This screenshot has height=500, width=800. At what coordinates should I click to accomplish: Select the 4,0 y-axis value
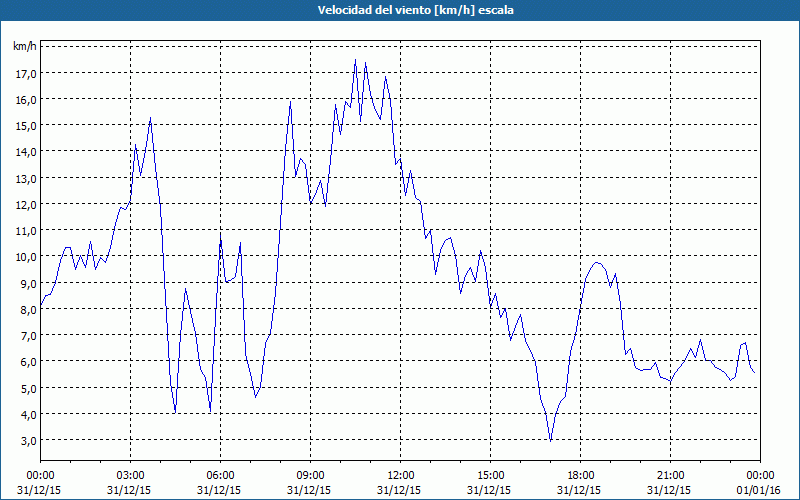click(x=29, y=414)
